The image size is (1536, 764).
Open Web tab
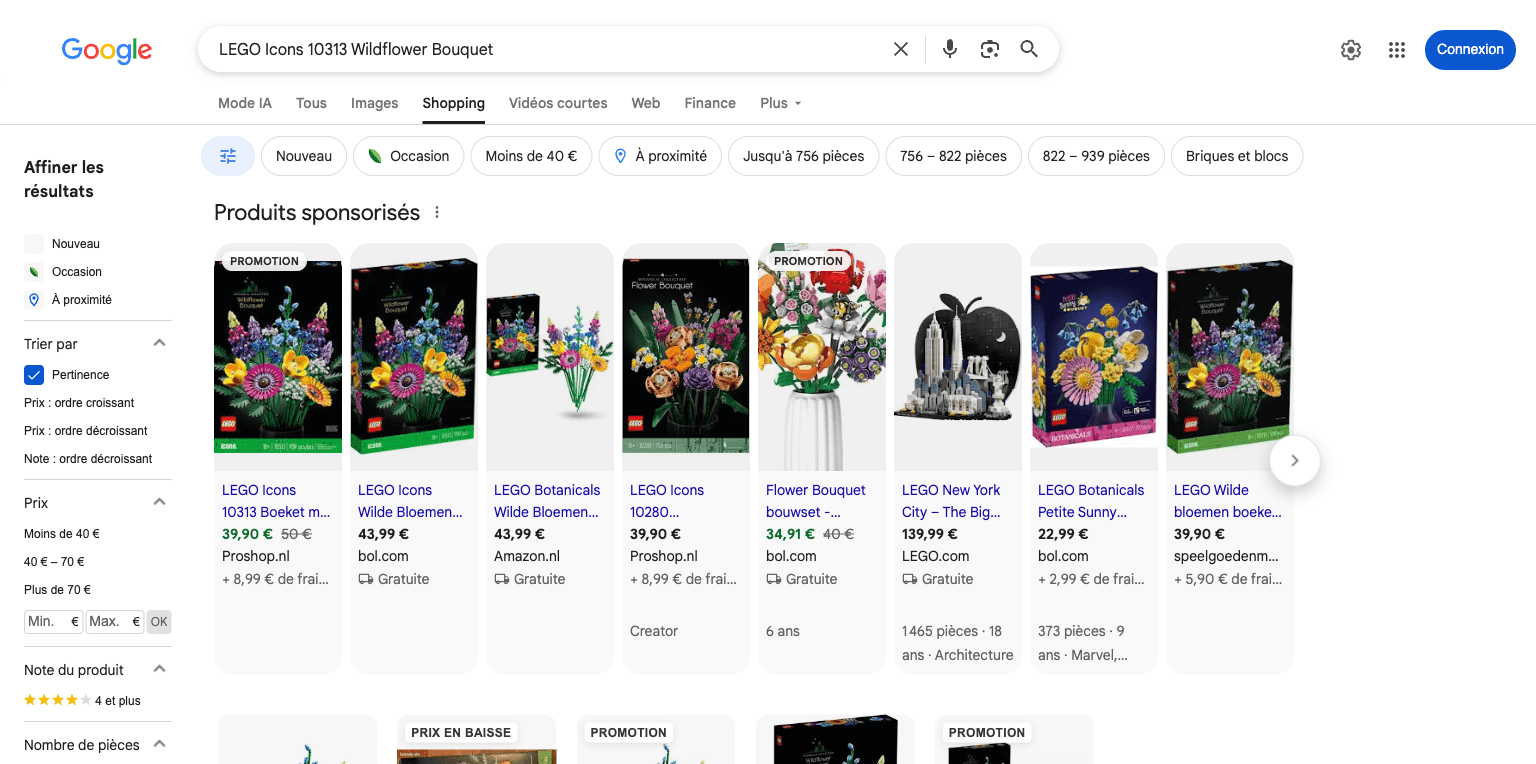646,103
